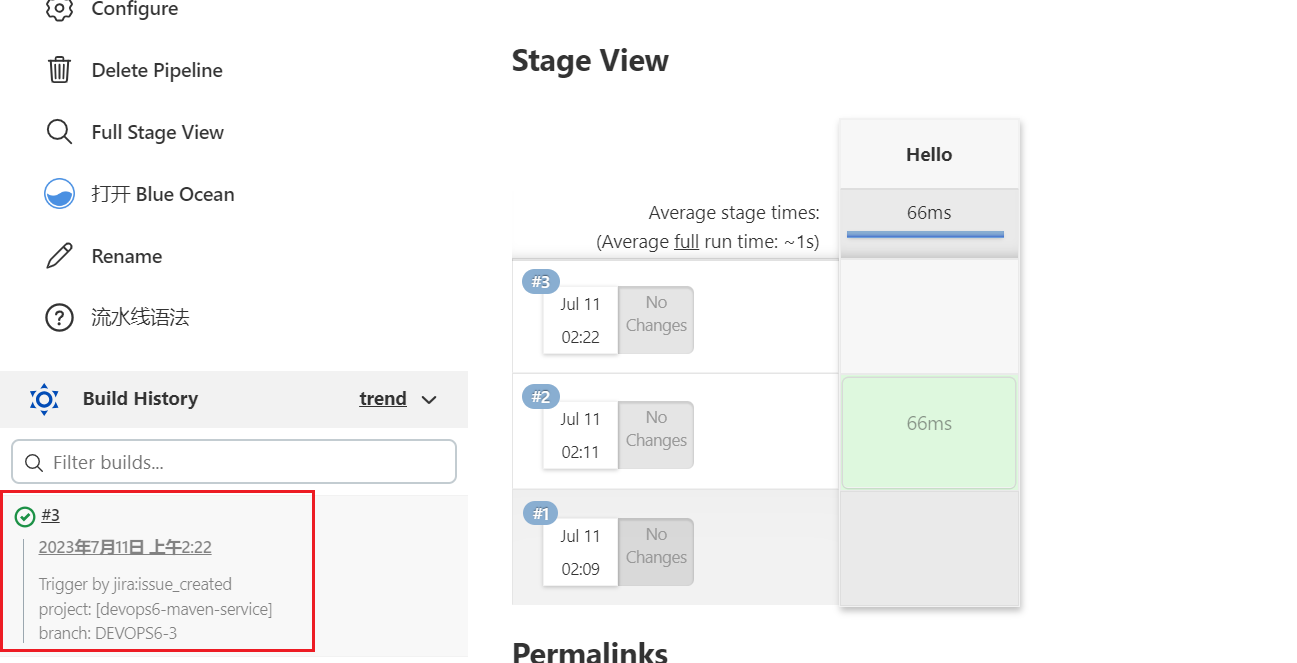Click the average stage time progress bar

coord(925,234)
